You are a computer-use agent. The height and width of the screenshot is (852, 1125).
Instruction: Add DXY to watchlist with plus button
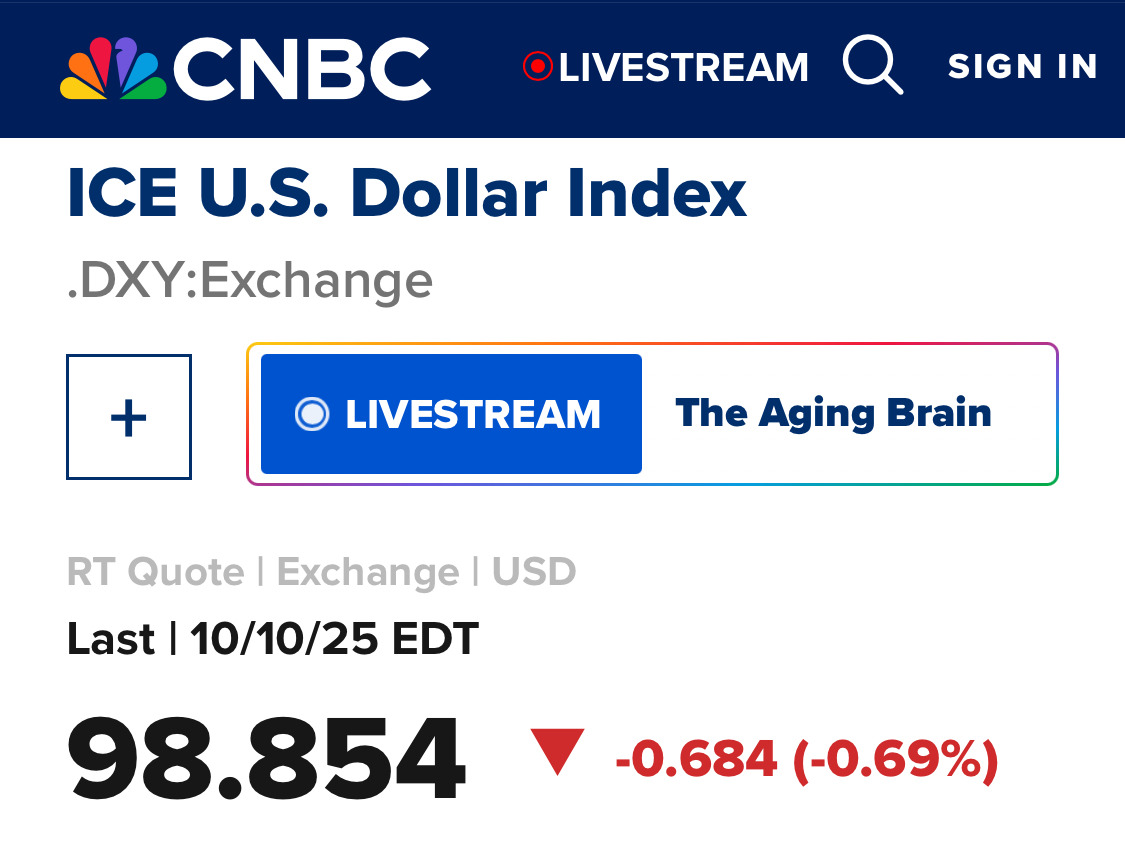(x=128, y=416)
